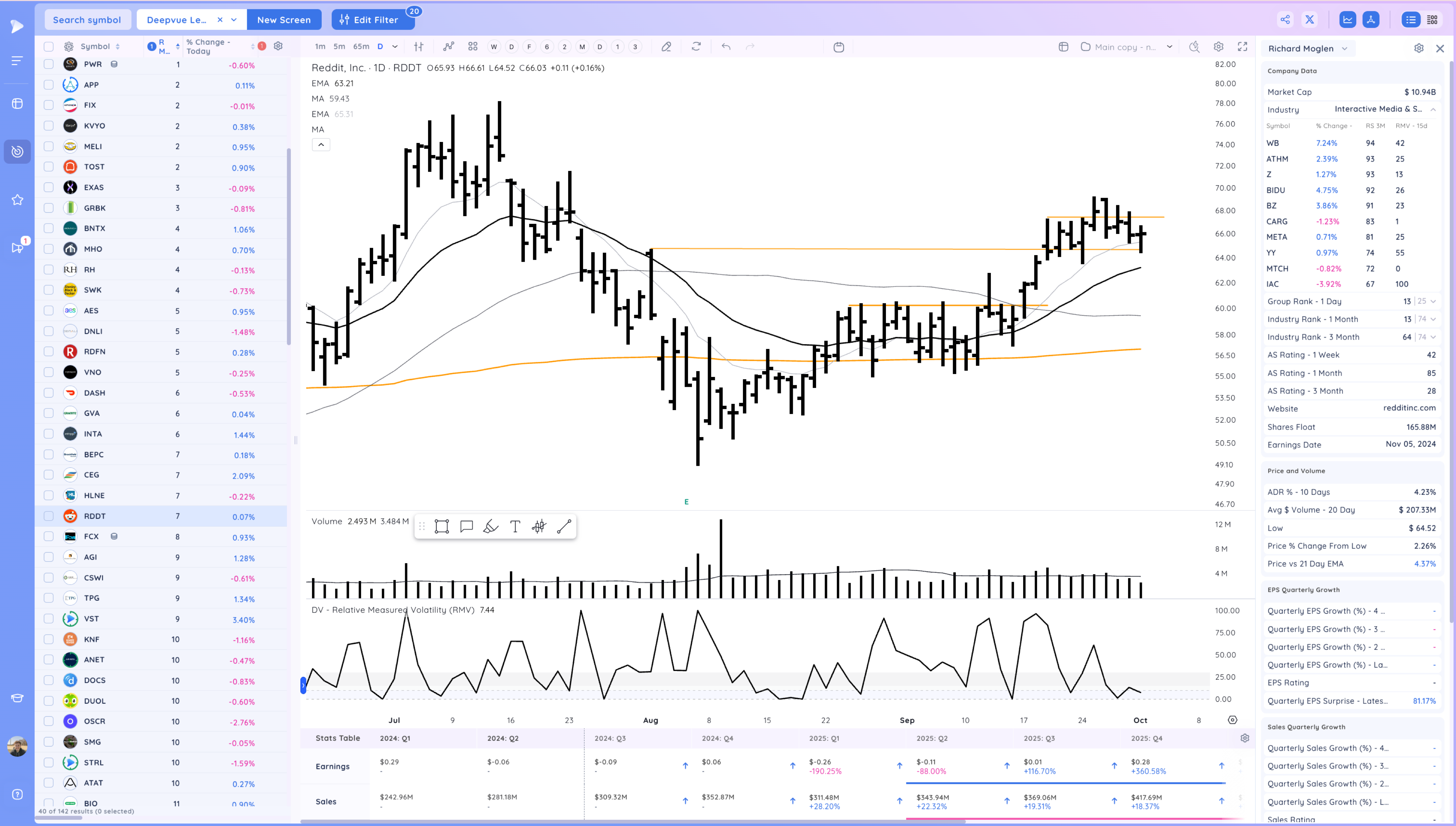1456x826 pixels.
Task: Toggle the select-all symbols checkbox
Action: click(49, 47)
